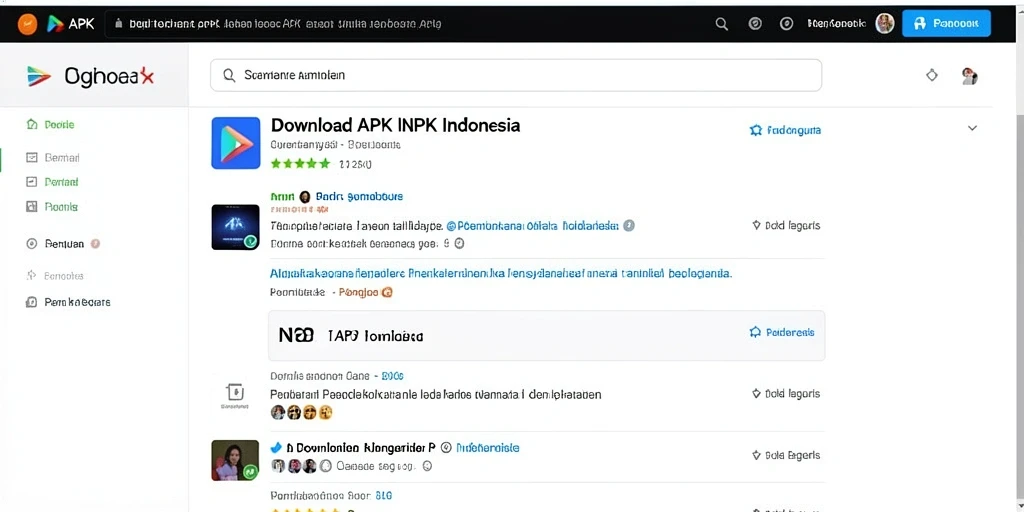Viewport: 1024px width, 512px height.
Task: Select the greyed 'Eonootes' sidebar item
Action: pyautogui.click(x=54, y=276)
